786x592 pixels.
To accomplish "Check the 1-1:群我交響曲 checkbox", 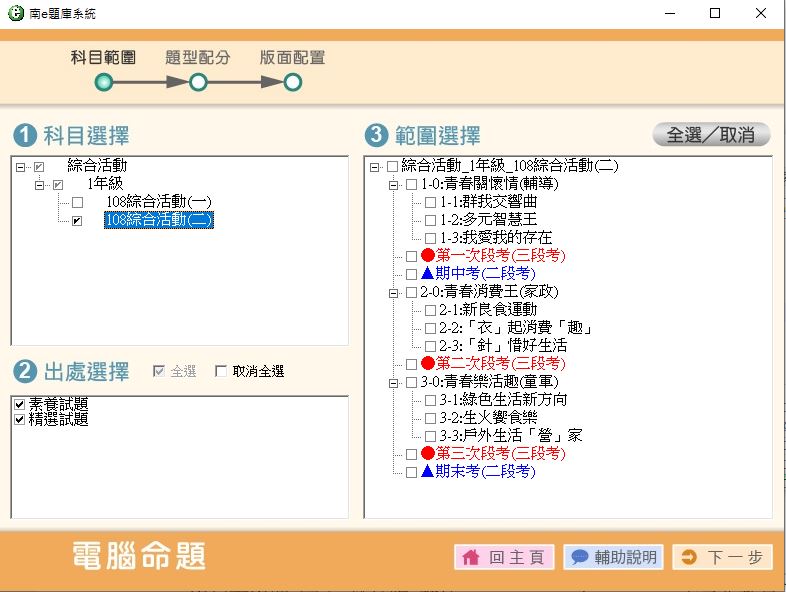I will (x=430, y=203).
